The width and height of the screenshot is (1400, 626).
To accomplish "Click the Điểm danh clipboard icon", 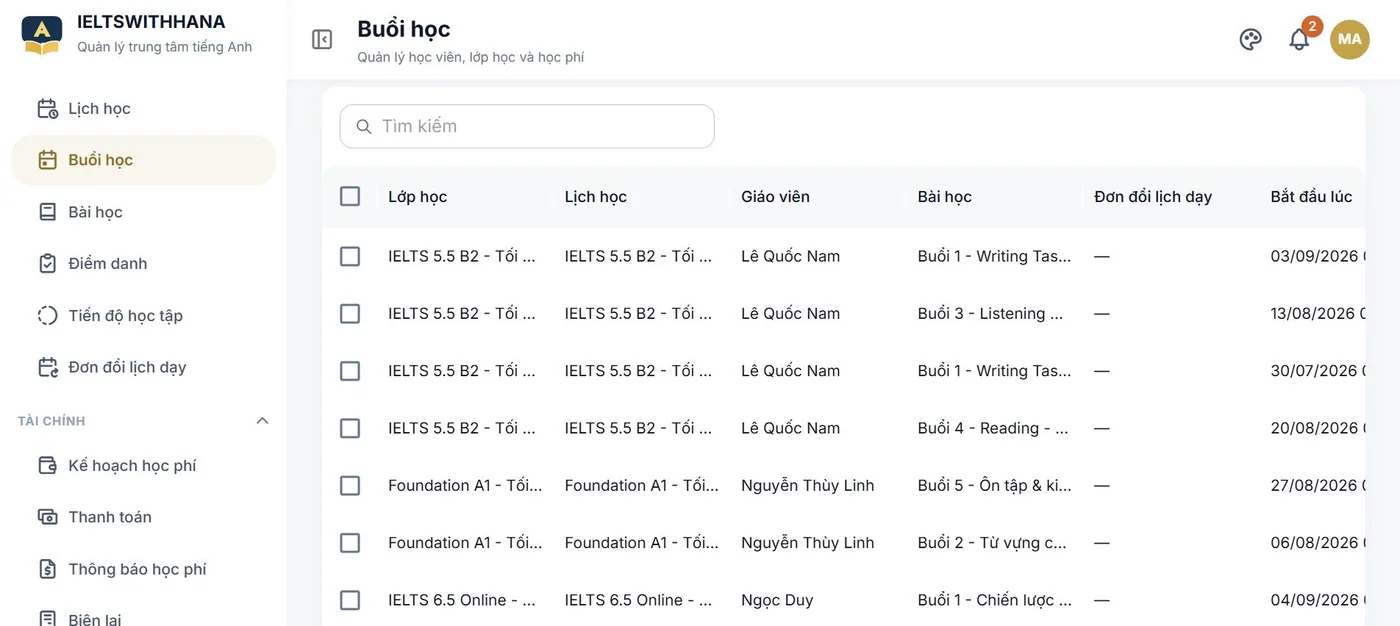I will [47, 264].
